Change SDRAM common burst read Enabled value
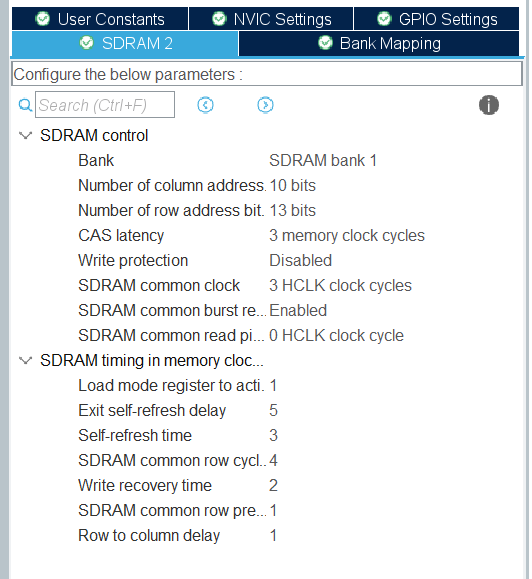This screenshot has width=532, height=579. click(x=298, y=311)
